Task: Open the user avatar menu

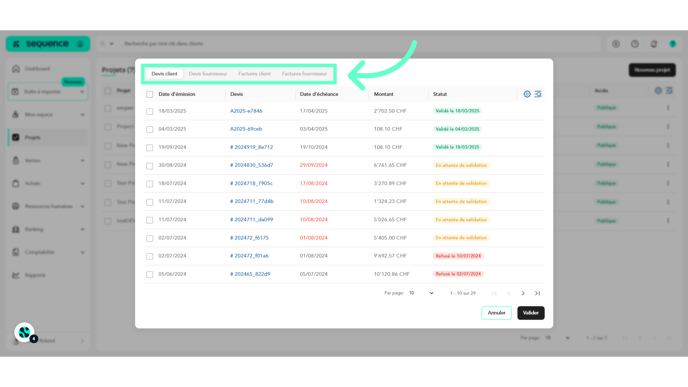Action: pyautogui.click(x=673, y=44)
